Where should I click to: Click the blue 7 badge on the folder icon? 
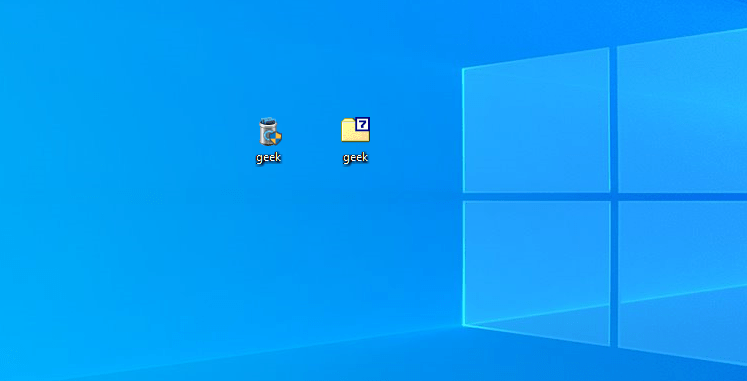pos(363,124)
